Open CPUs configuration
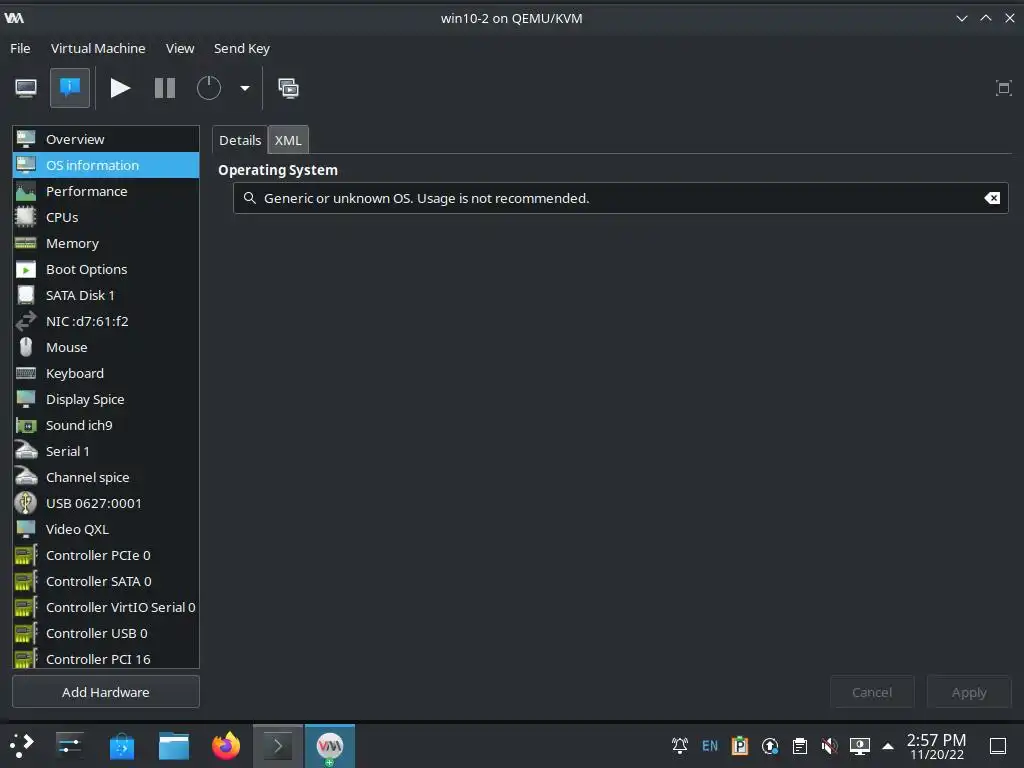 tap(106, 217)
